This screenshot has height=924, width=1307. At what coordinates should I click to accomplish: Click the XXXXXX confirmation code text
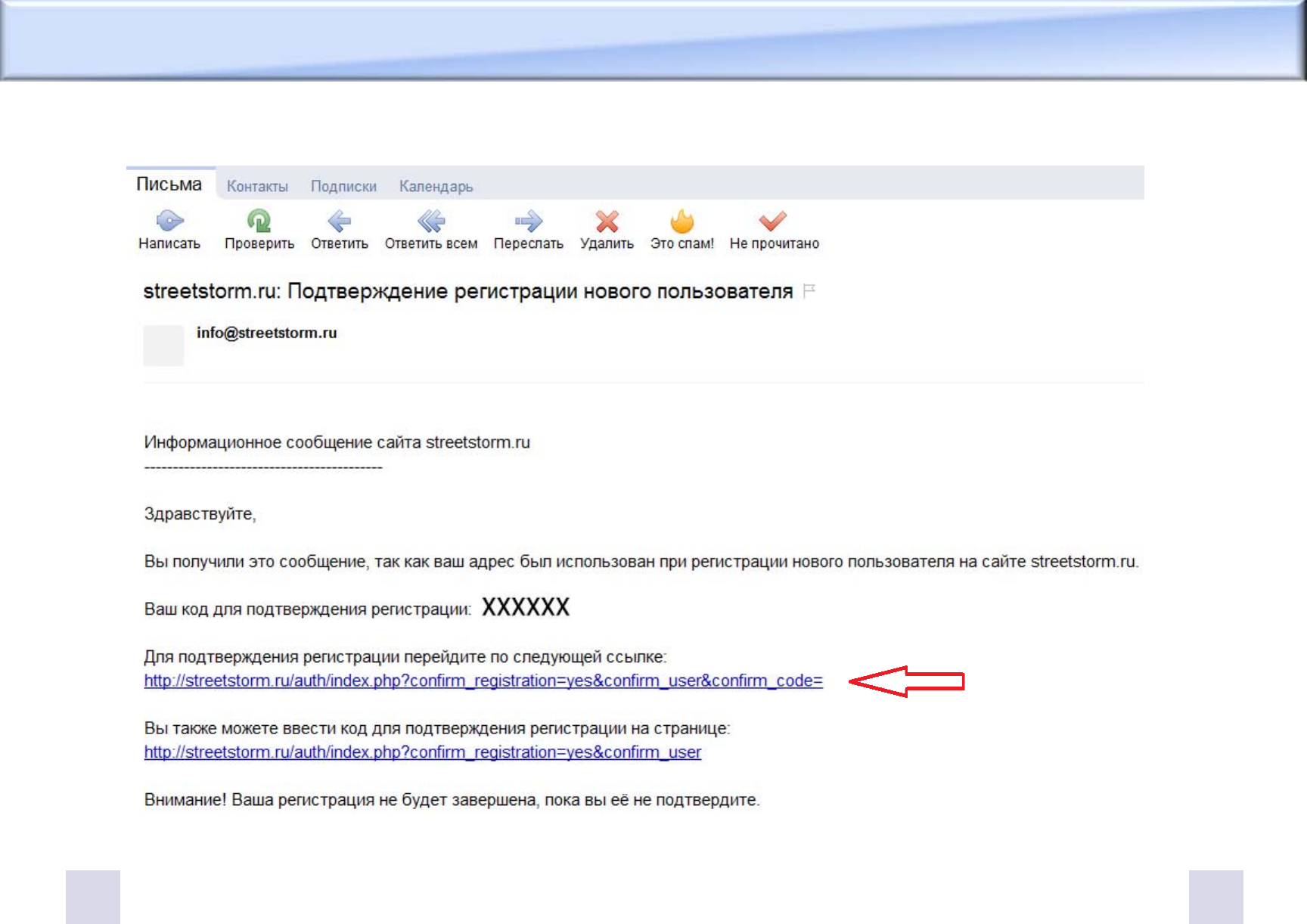[526, 607]
